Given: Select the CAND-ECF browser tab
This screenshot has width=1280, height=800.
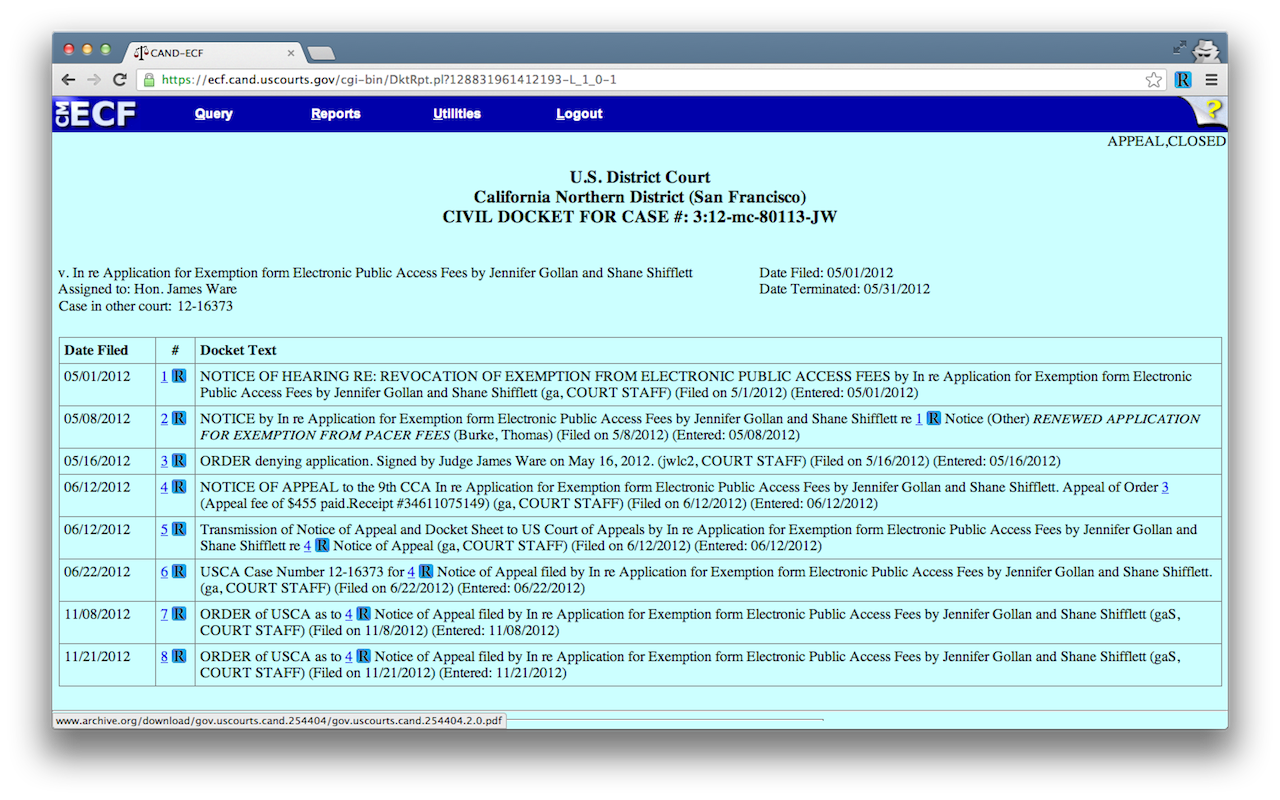Looking at the screenshot, I should click(x=213, y=53).
